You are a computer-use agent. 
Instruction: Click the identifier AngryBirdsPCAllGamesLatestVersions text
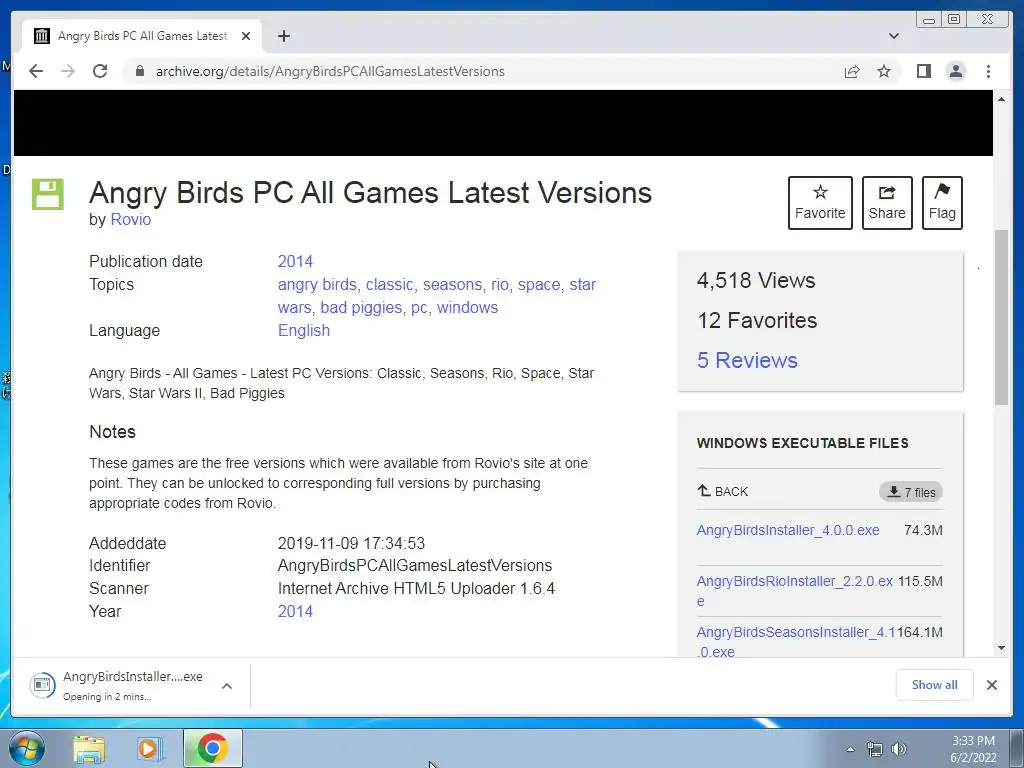pyautogui.click(x=415, y=566)
